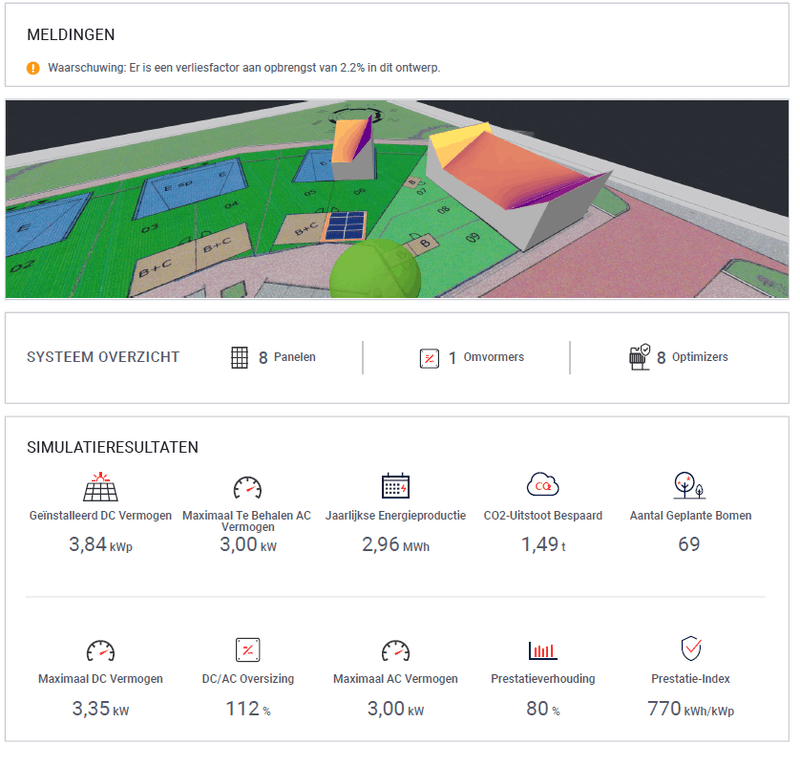Click the value '3,84 kWp'

(101, 545)
